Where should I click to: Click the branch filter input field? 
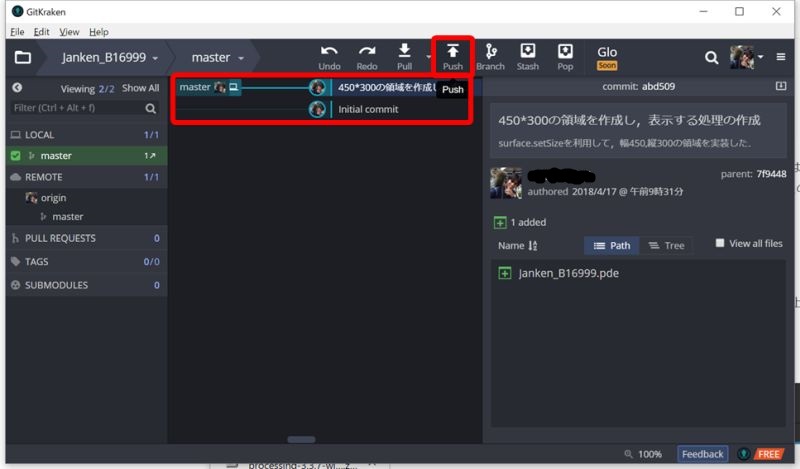tap(76, 108)
